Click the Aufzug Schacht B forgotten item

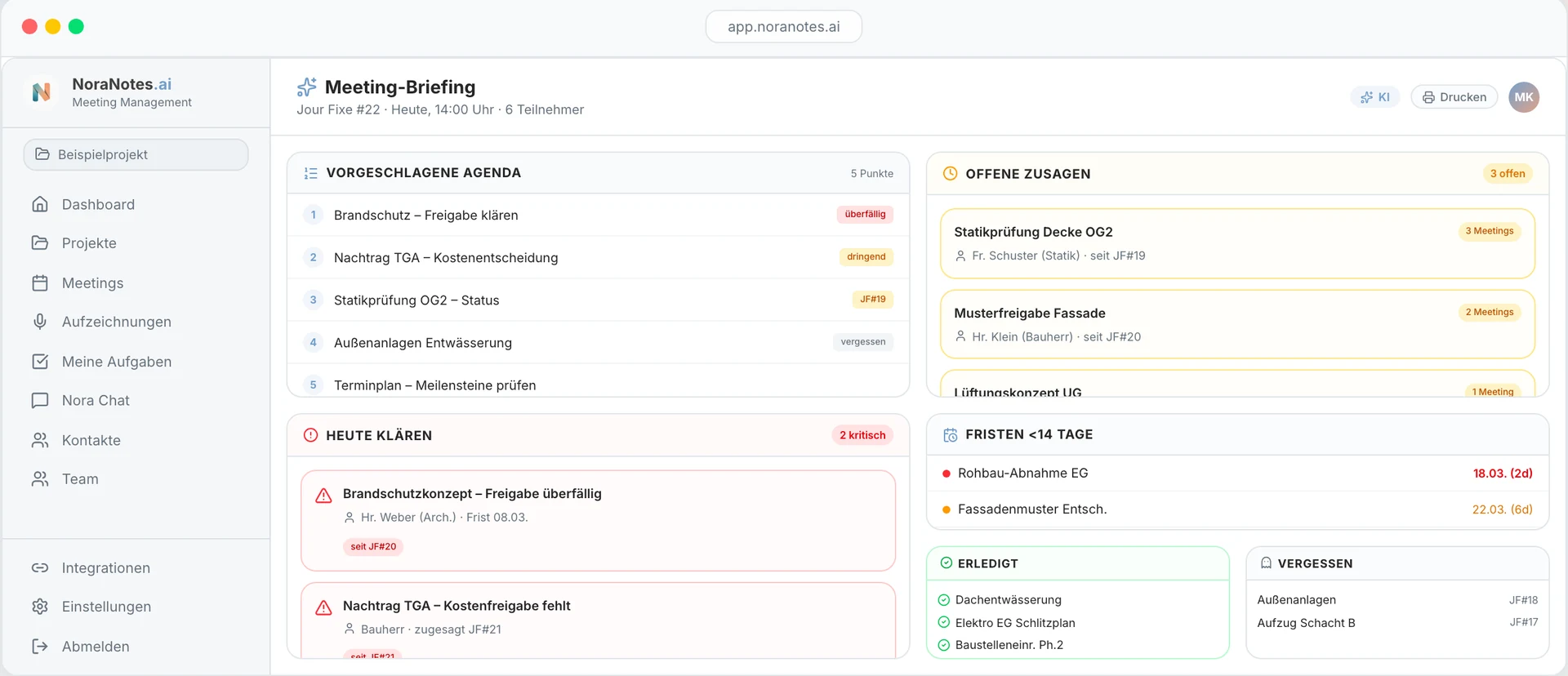click(1397, 623)
